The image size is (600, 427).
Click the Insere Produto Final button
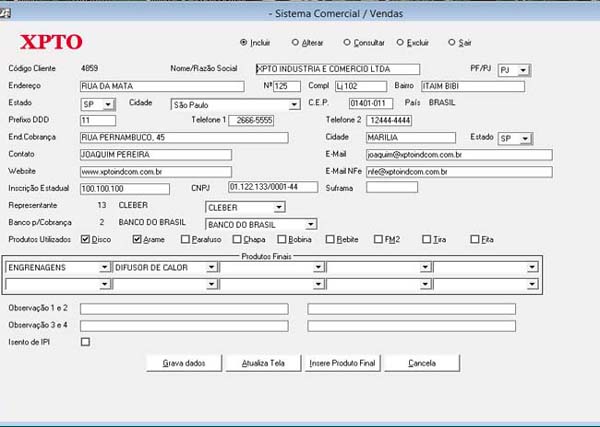[x=343, y=363]
